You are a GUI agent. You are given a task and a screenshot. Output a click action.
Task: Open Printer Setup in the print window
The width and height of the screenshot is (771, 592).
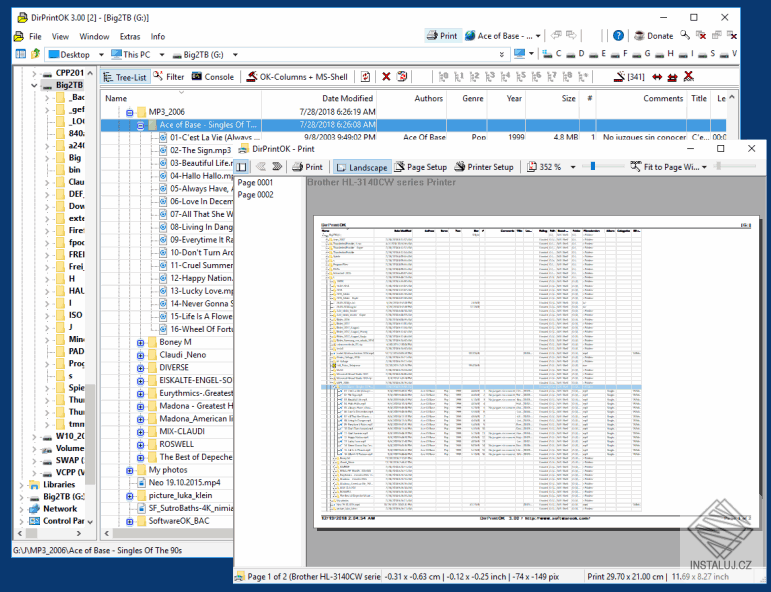(x=483, y=167)
